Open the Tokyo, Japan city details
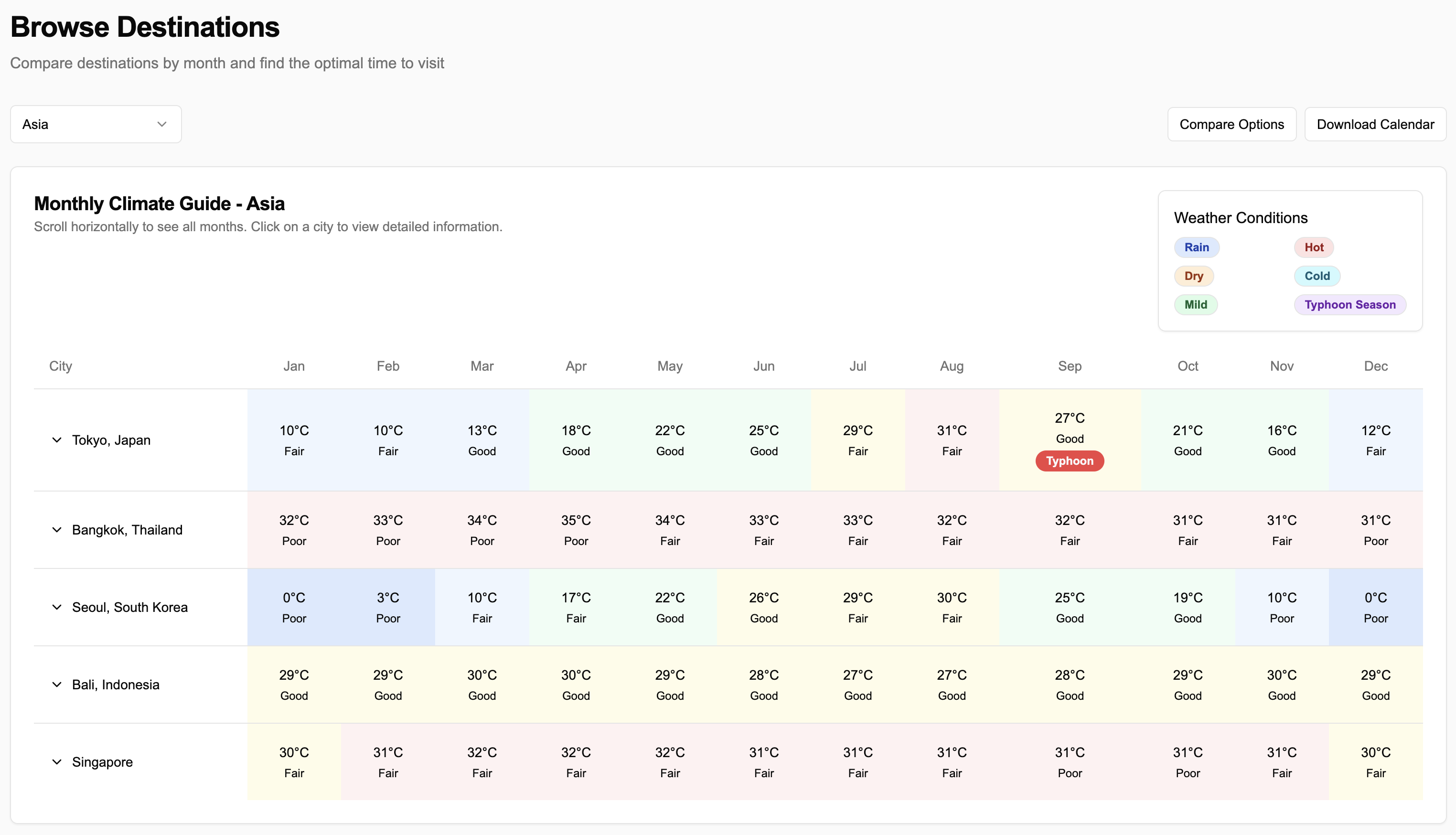The image size is (1456, 835). pos(111,440)
